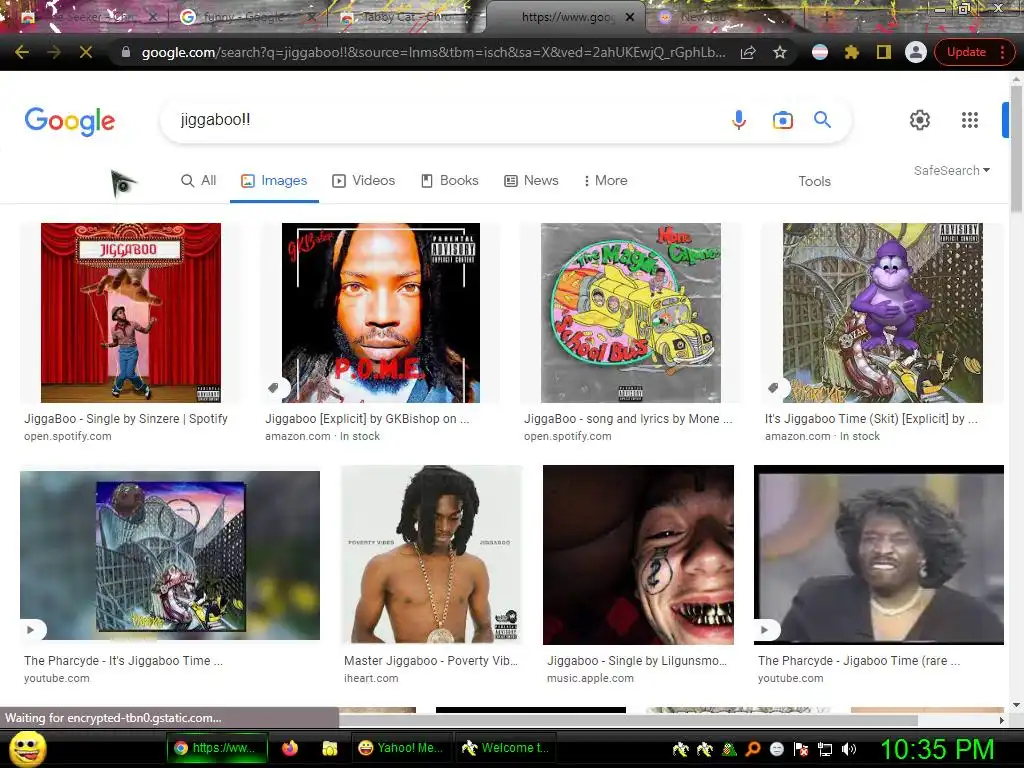Open Google quick settings gear
This screenshot has width=1024, height=768.
click(920, 120)
